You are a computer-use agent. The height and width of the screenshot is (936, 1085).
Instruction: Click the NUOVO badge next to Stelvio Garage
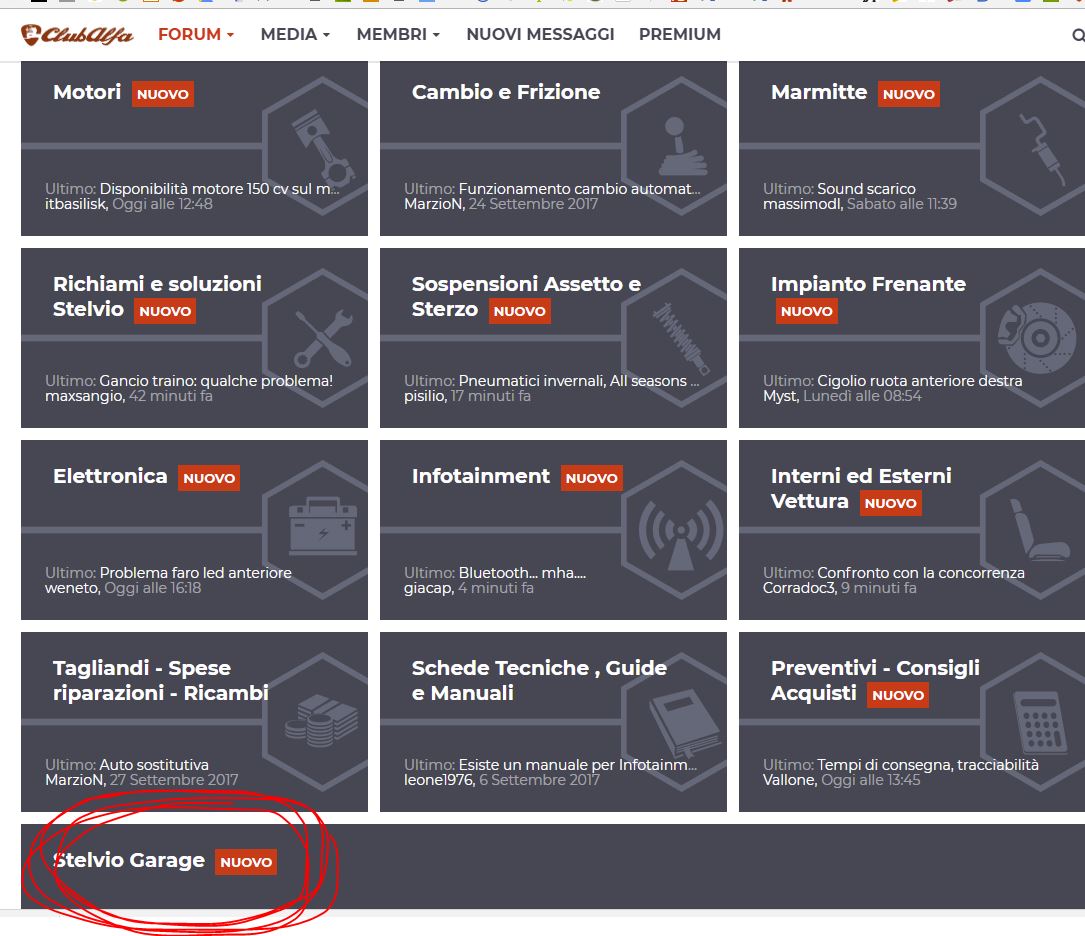tap(246, 862)
